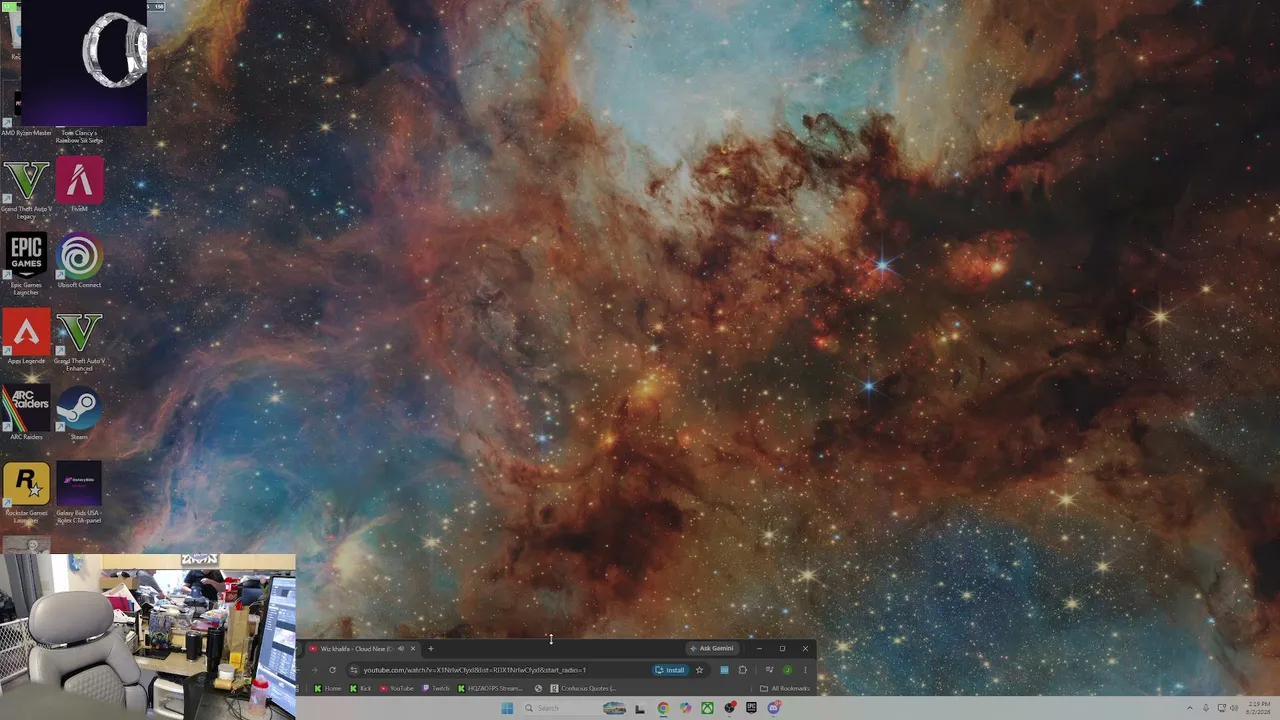Show hidden system tray icons
The height and width of the screenshot is (720, 1280).
coord(1190,708)
